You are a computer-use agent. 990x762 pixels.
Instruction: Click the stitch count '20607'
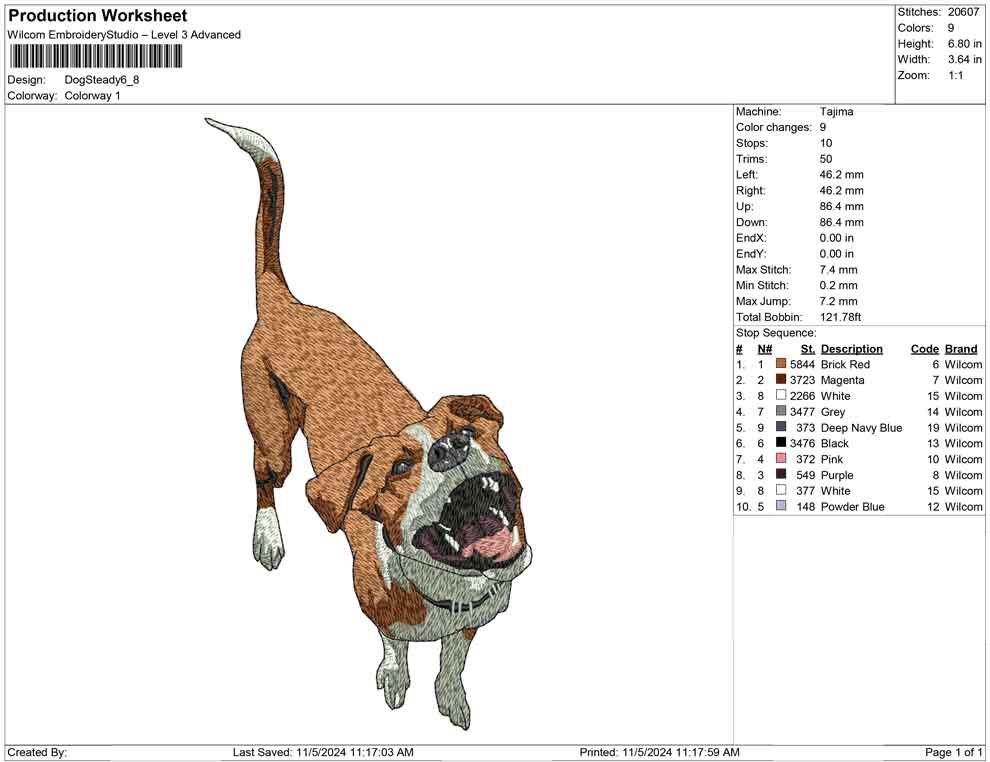(x=963, y=12)
